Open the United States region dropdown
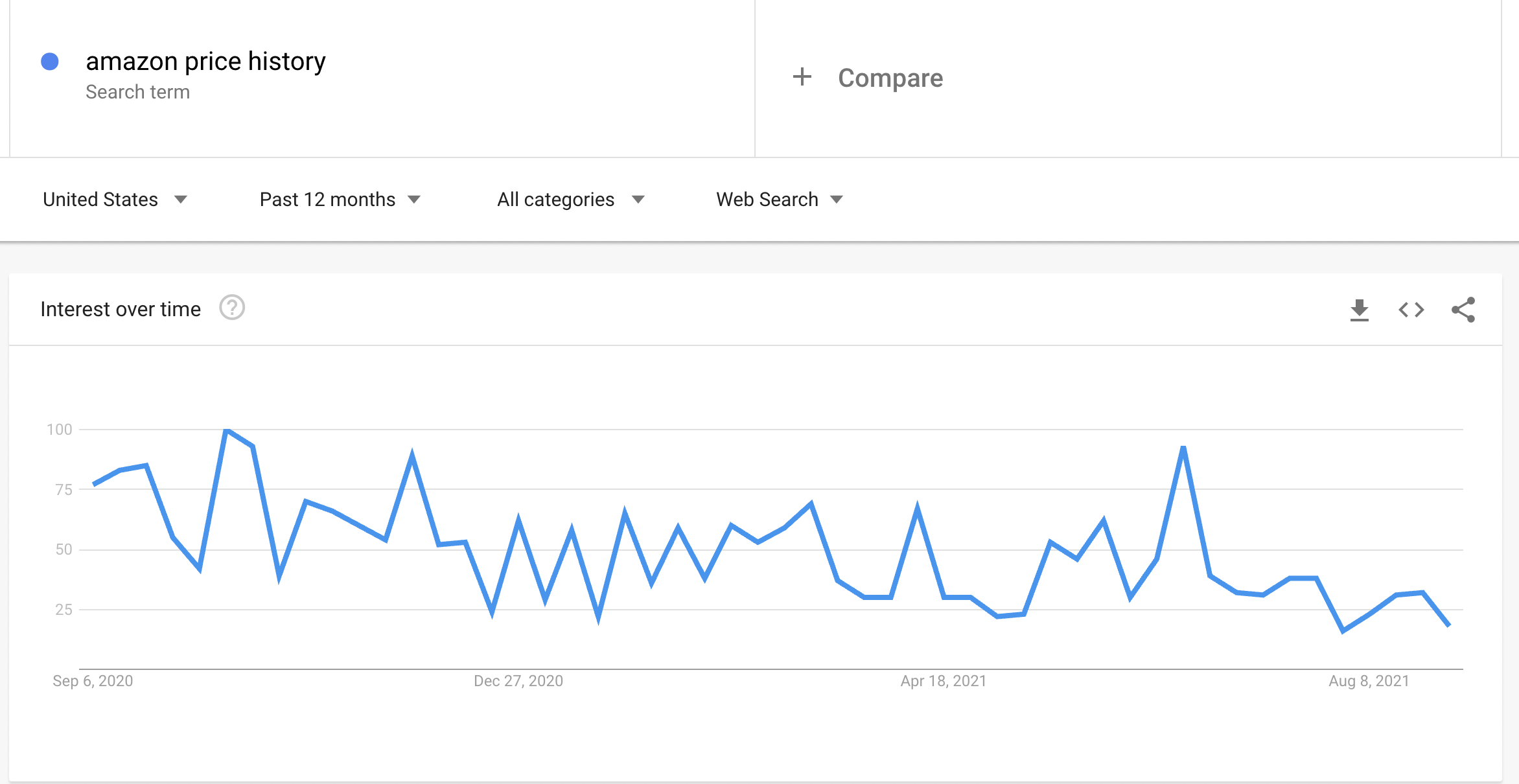The height and width of the screenshot is (784, 1519). (115, 199)
